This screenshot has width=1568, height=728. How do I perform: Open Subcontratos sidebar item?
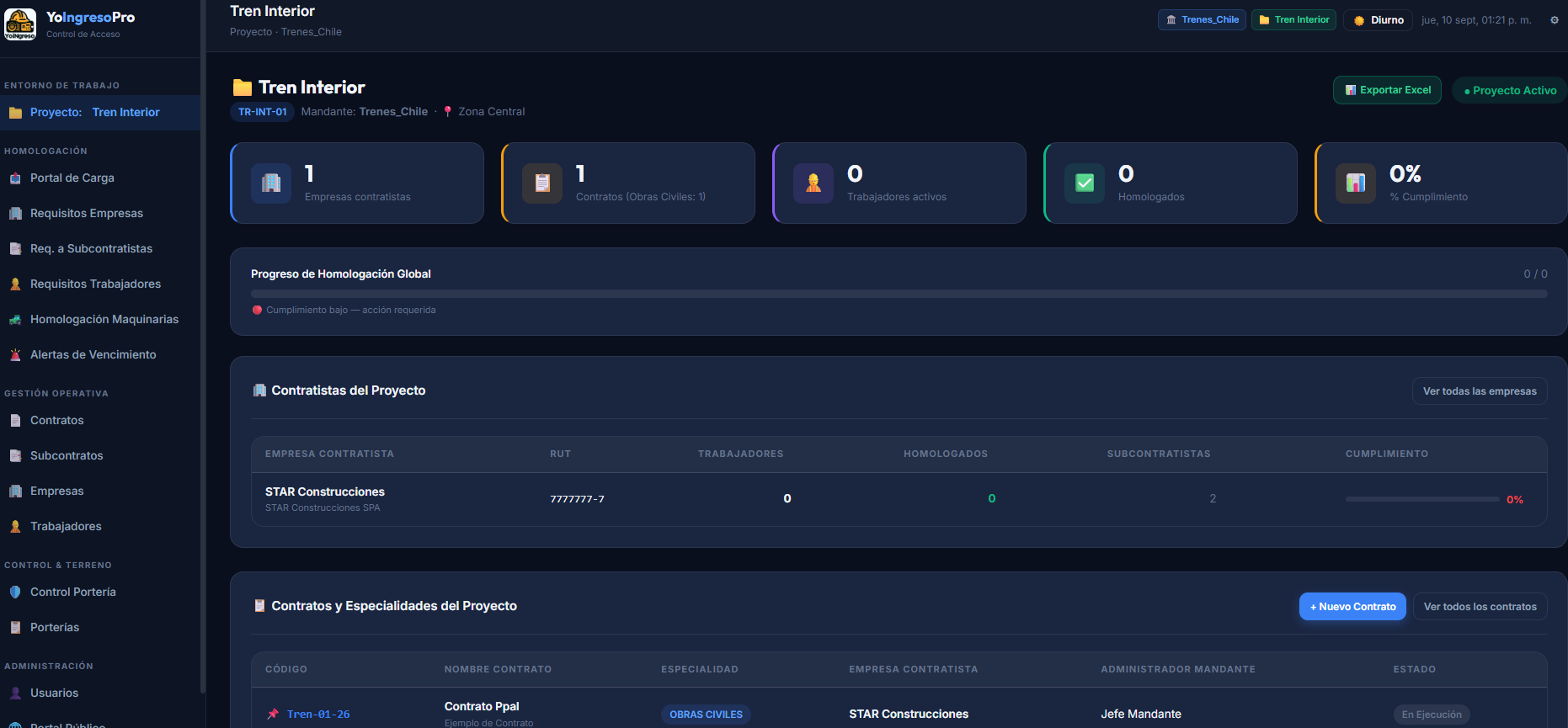pos(100,456)
